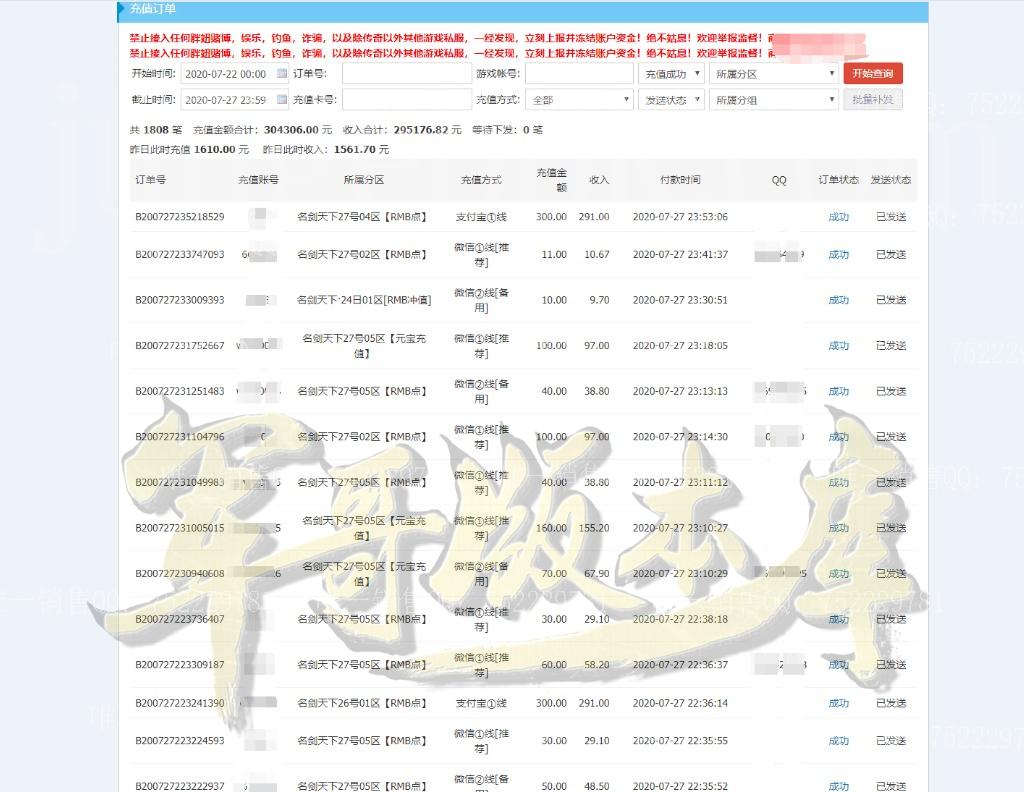Viewport: 1024px width, 792px height.
Task: Click the 开始查询 search button
Action: (873, 73)
